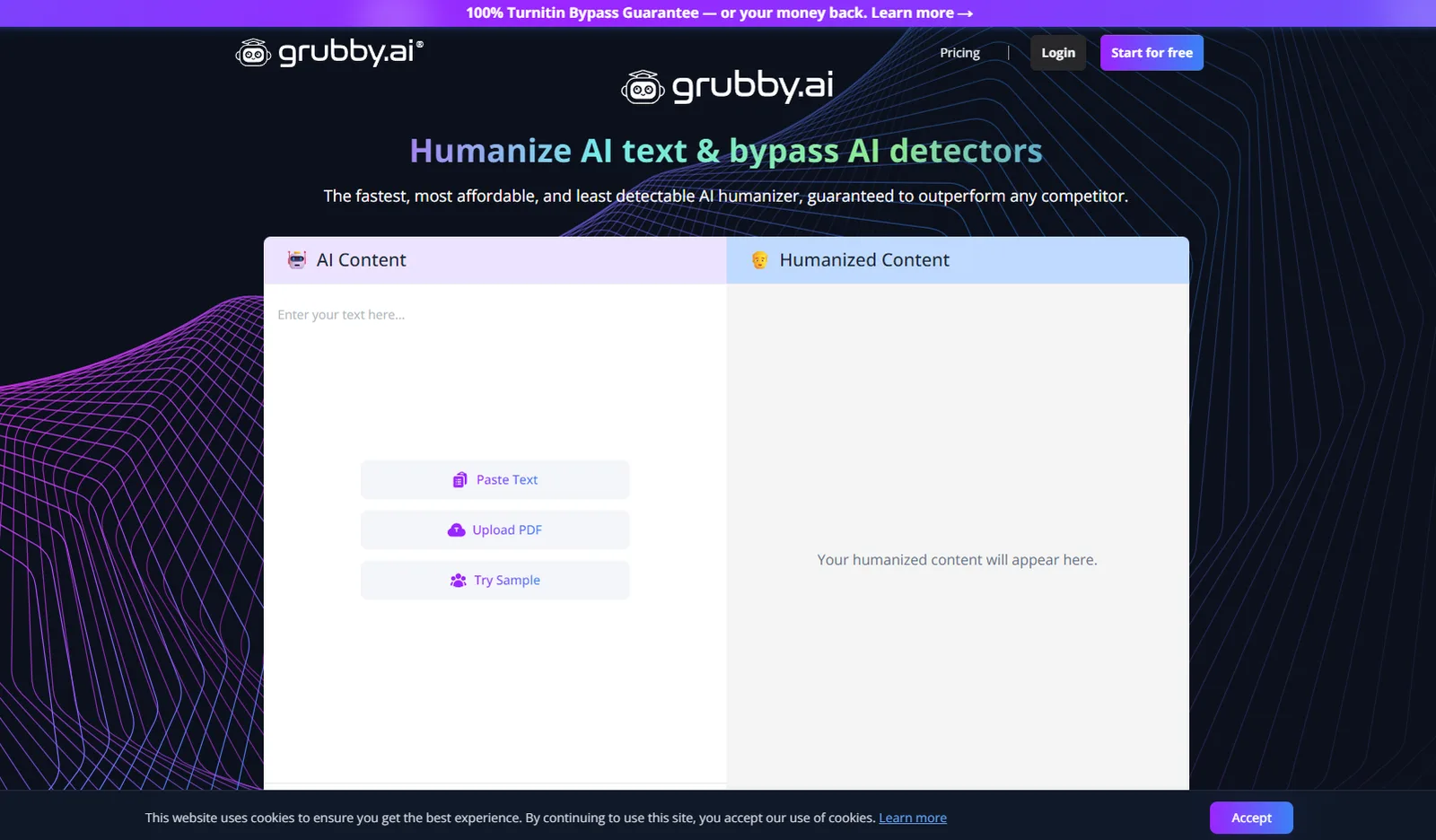Open the cookie notice Learn more link
The height and width of the screenshot is (840, 1436).
[913, 818]
